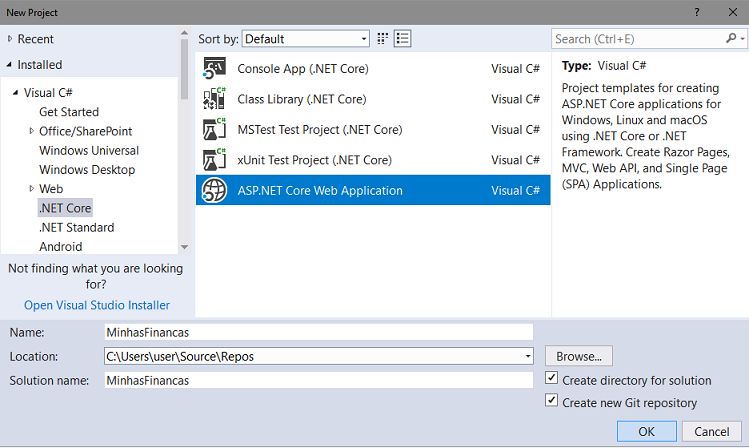Viewport: 749px width, 448px height.
Task: Click the Solution name input field
Action: [x=319, y=380]
